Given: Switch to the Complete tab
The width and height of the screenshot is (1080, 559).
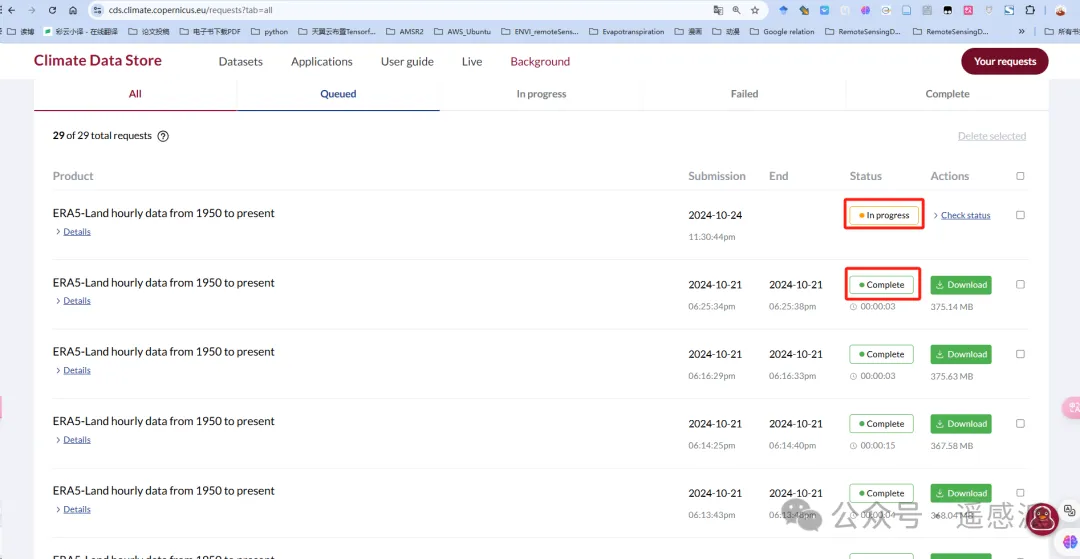Looking at the screenshot, I should pos(947,94).
